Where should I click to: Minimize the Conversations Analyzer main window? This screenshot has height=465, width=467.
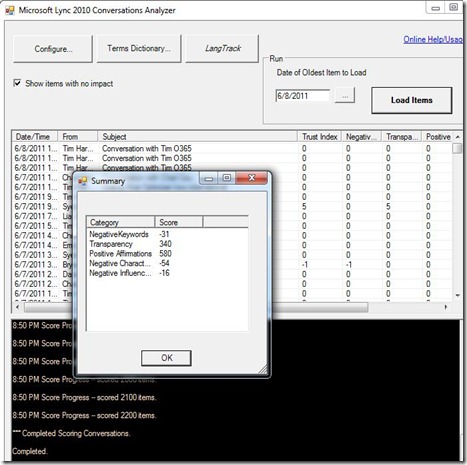coord(435,8)
